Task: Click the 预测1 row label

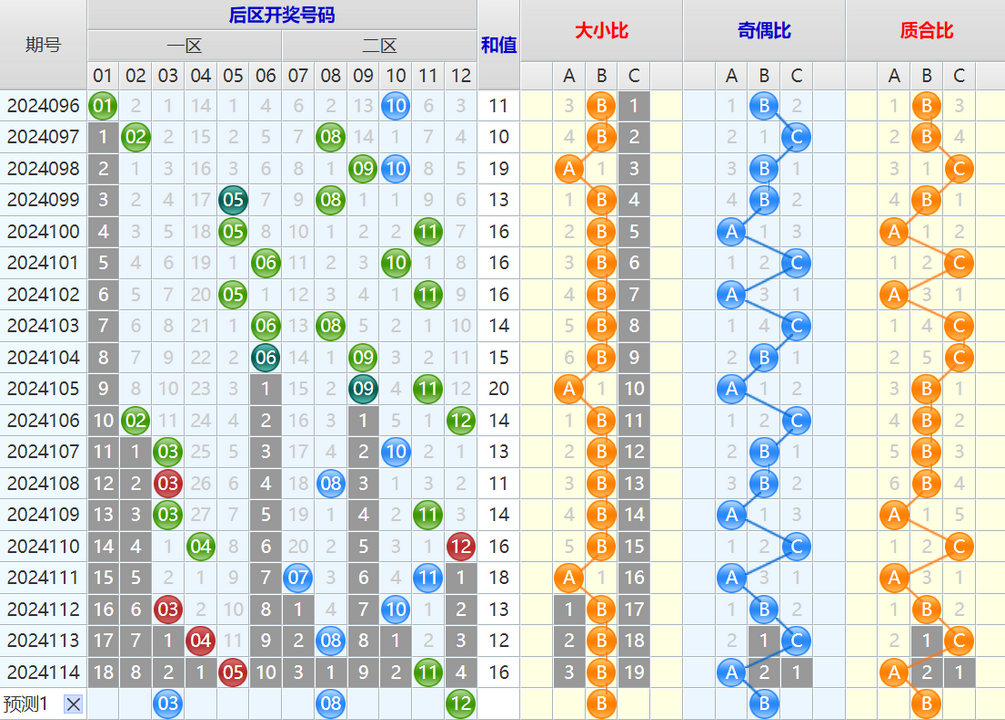Action: 25,704
